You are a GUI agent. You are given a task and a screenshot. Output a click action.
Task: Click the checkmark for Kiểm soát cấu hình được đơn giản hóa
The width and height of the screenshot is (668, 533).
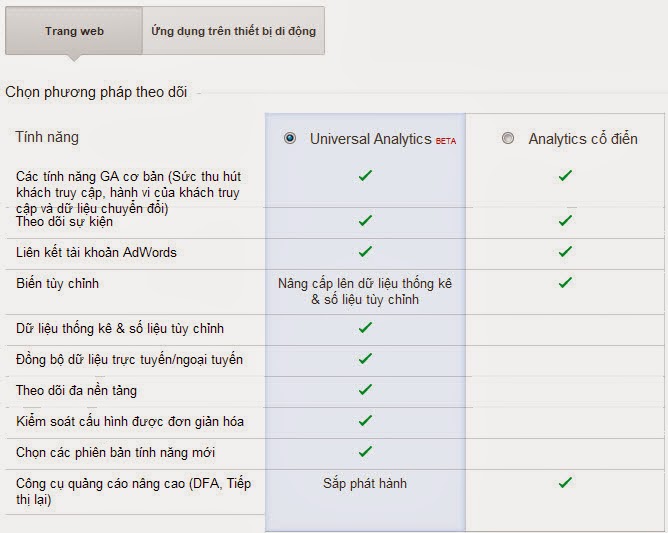point(365,421)
